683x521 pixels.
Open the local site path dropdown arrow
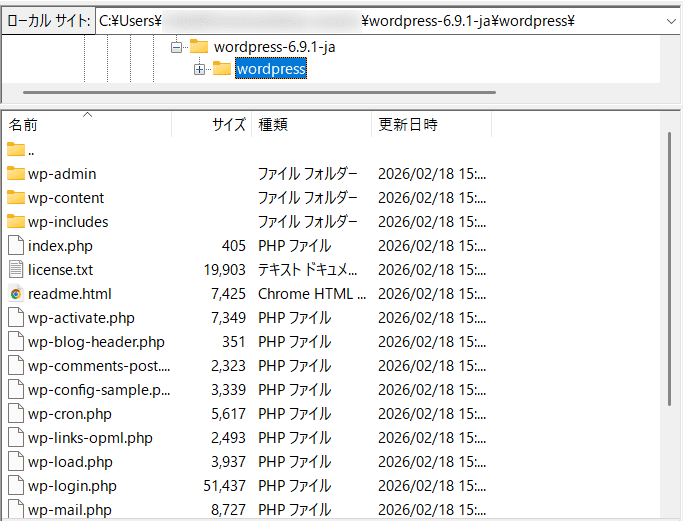coord(671,21)
